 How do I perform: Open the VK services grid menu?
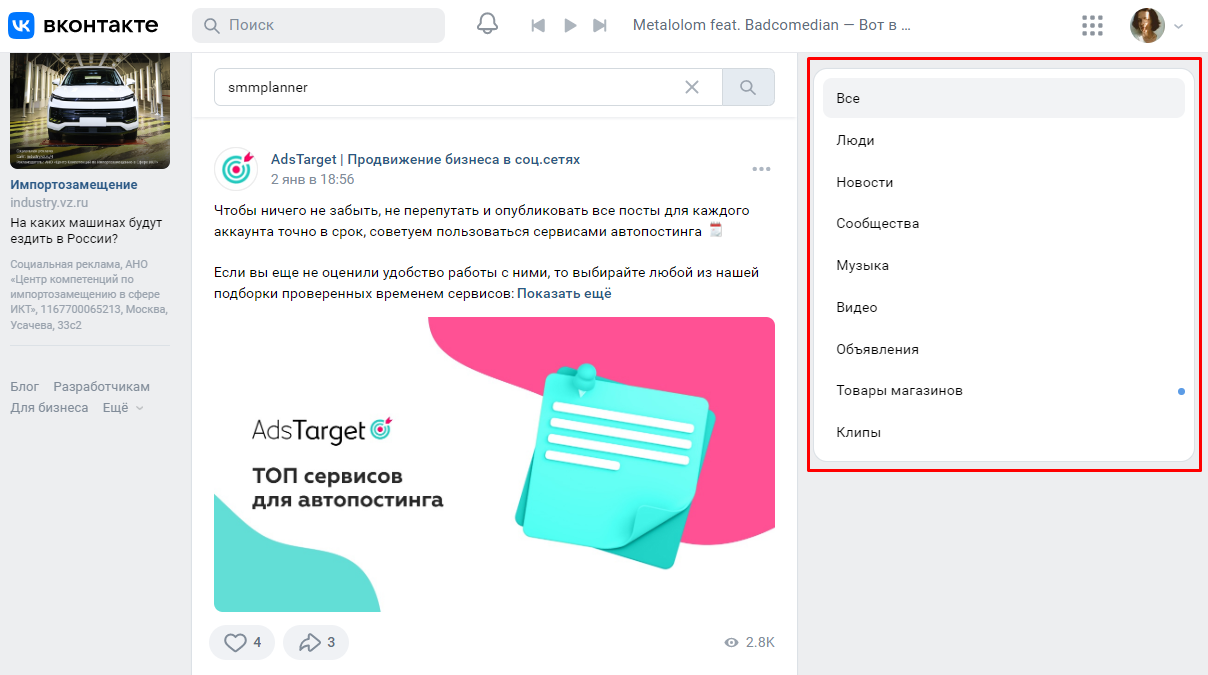click(1092, 26)
